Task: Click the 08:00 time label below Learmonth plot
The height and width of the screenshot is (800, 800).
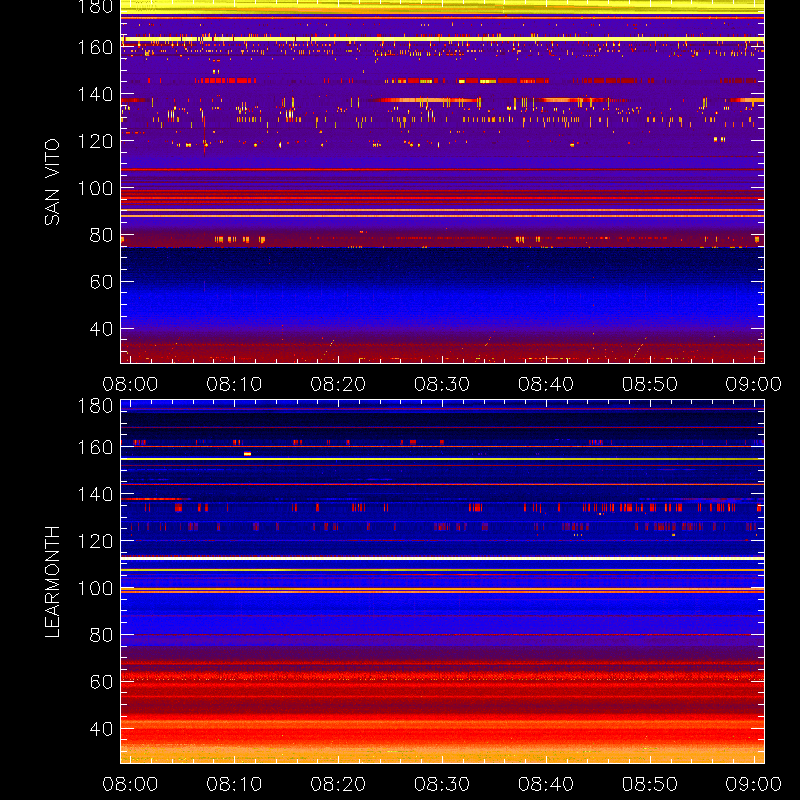Action: (x=130, y=784)
